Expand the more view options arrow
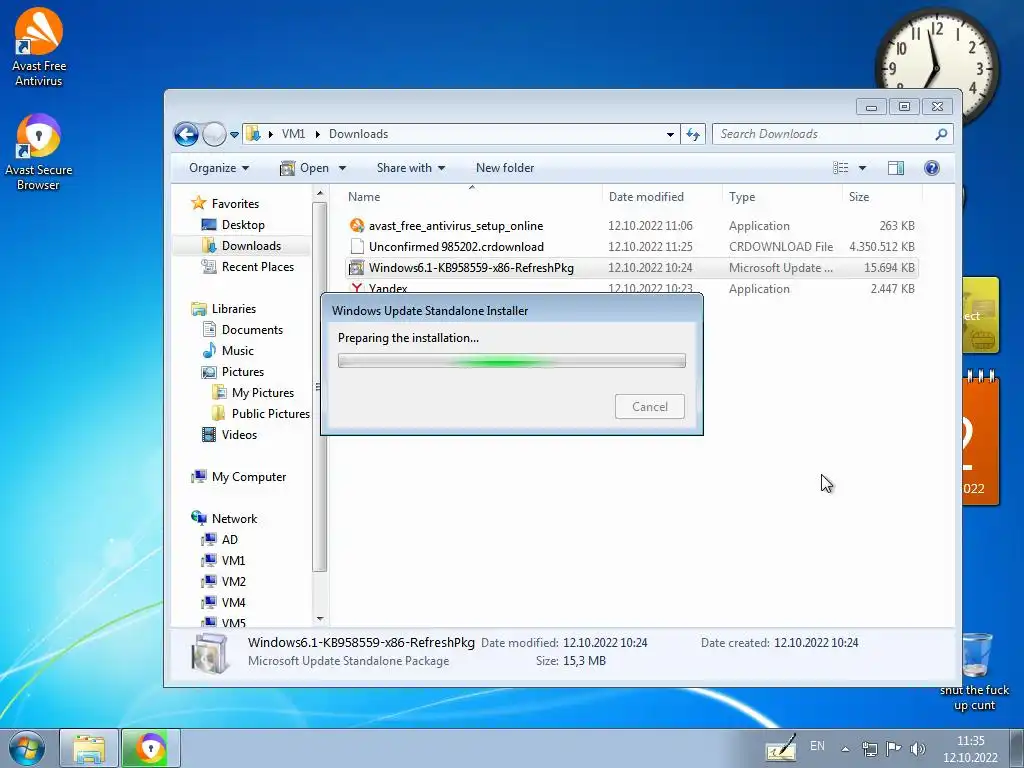The image size is (1024, 768). [x=862, y=168]
